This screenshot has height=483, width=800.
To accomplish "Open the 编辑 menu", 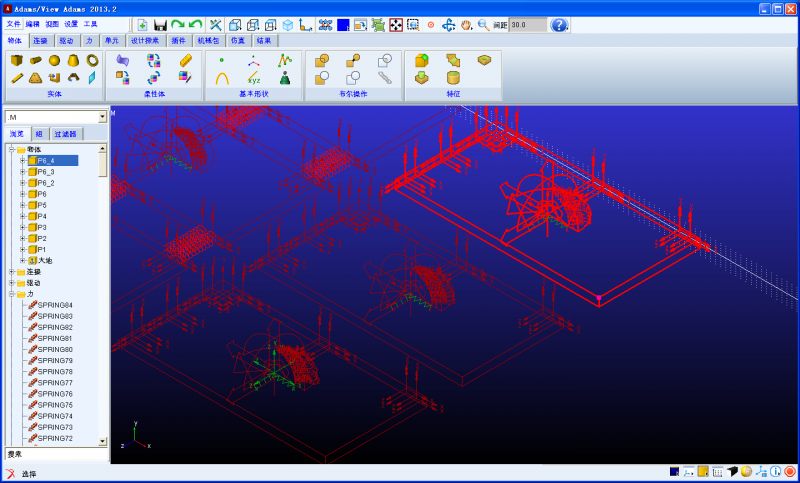I will 33,24.
